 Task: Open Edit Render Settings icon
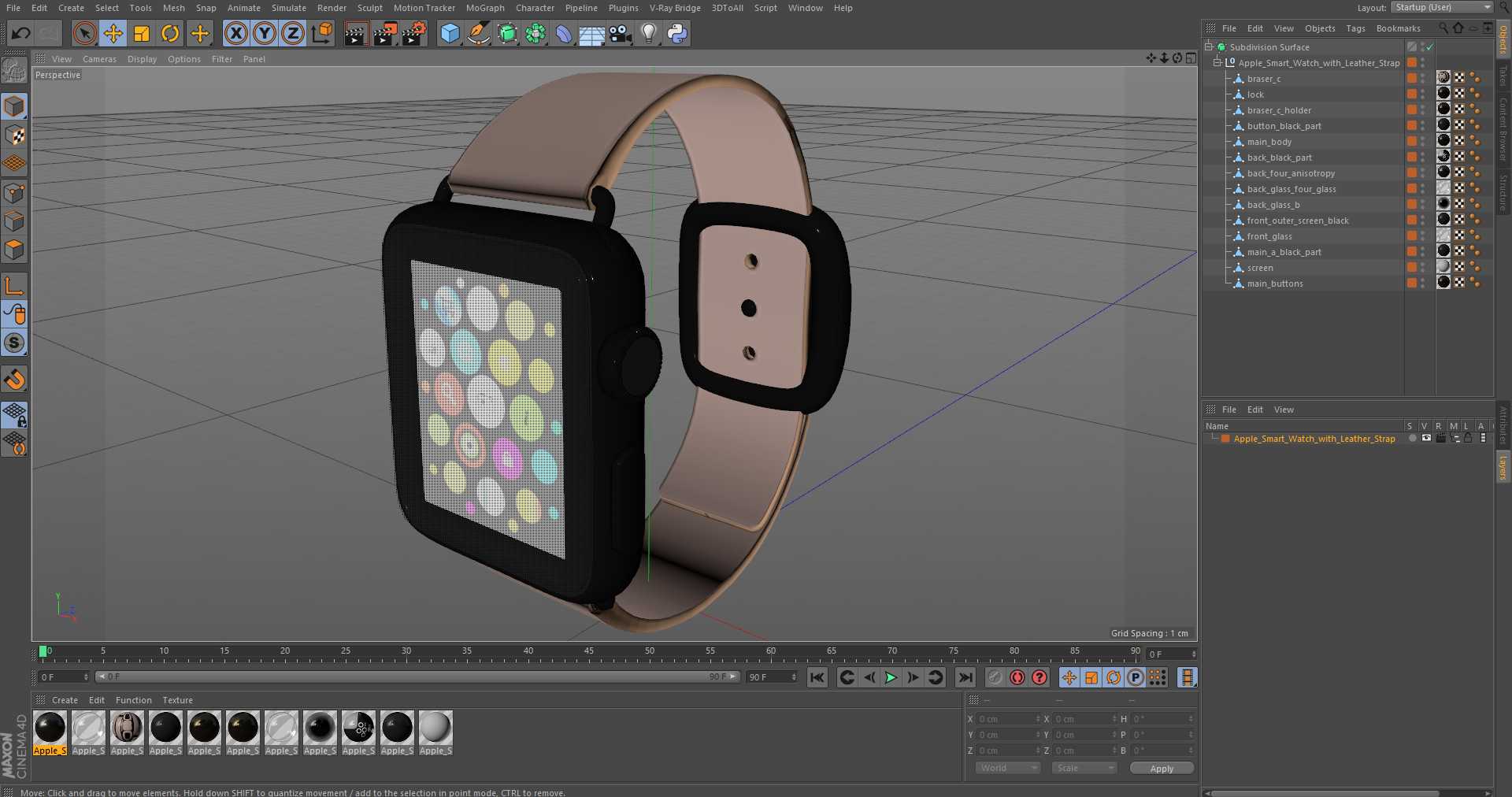click(x=413, y=33)
